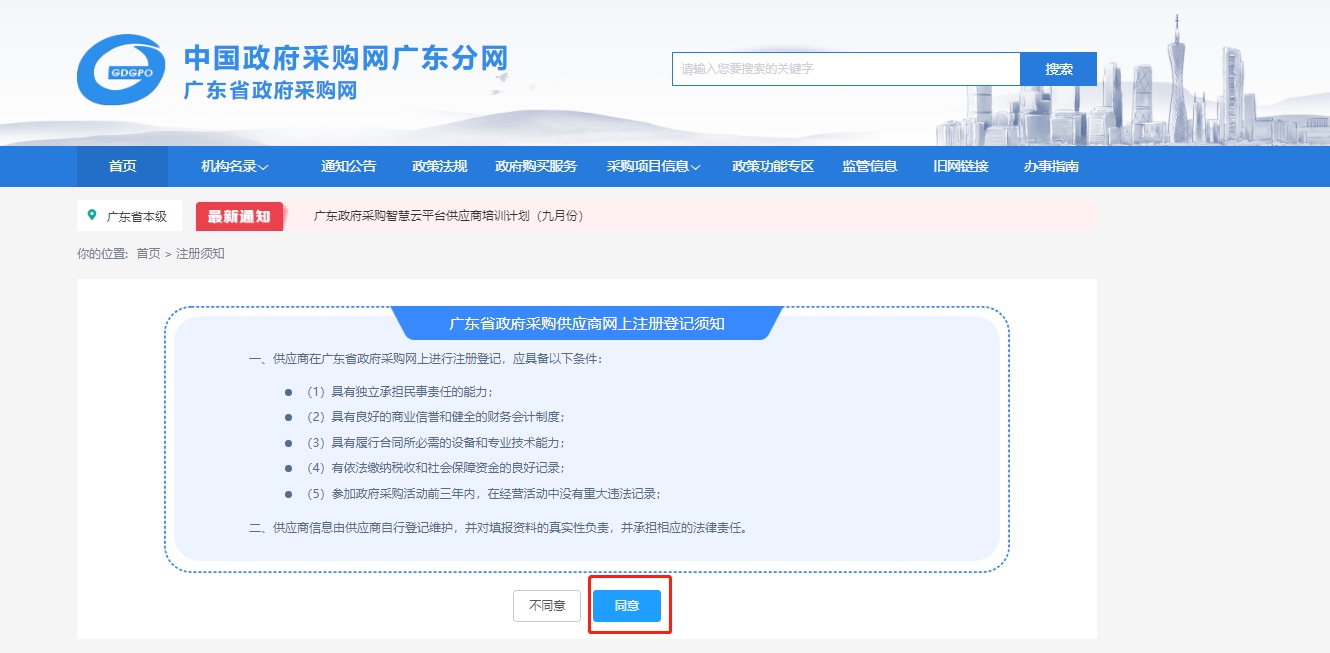This screenshot has height=653, width=1330.
Task: Click heading 广东省政府采购供应商网上注册登记须知
Action: click(x=587, y=324)
